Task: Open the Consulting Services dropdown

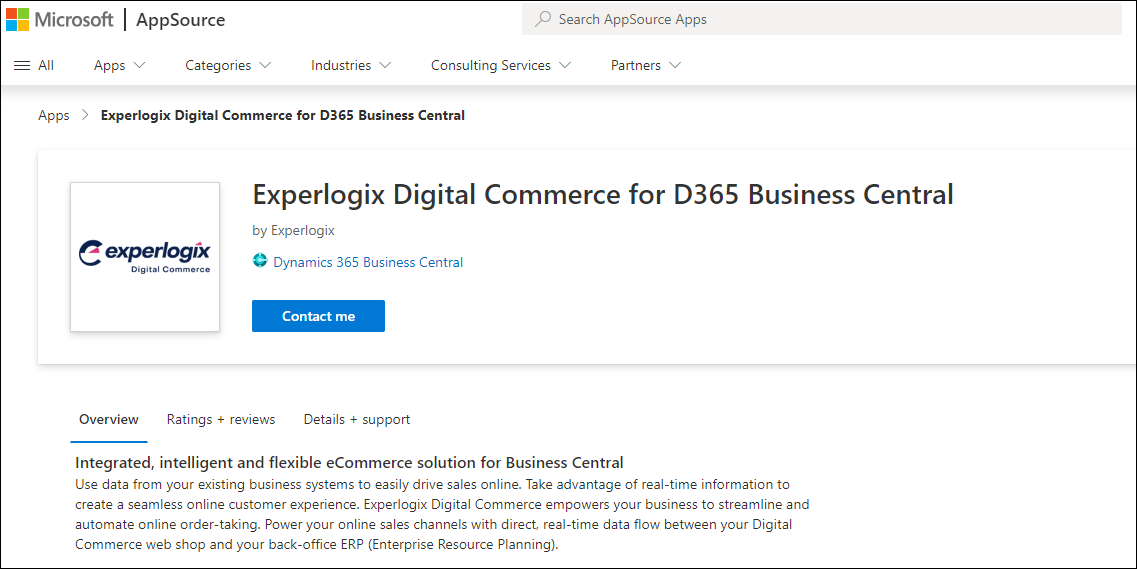Action: (x=500, y=65)
